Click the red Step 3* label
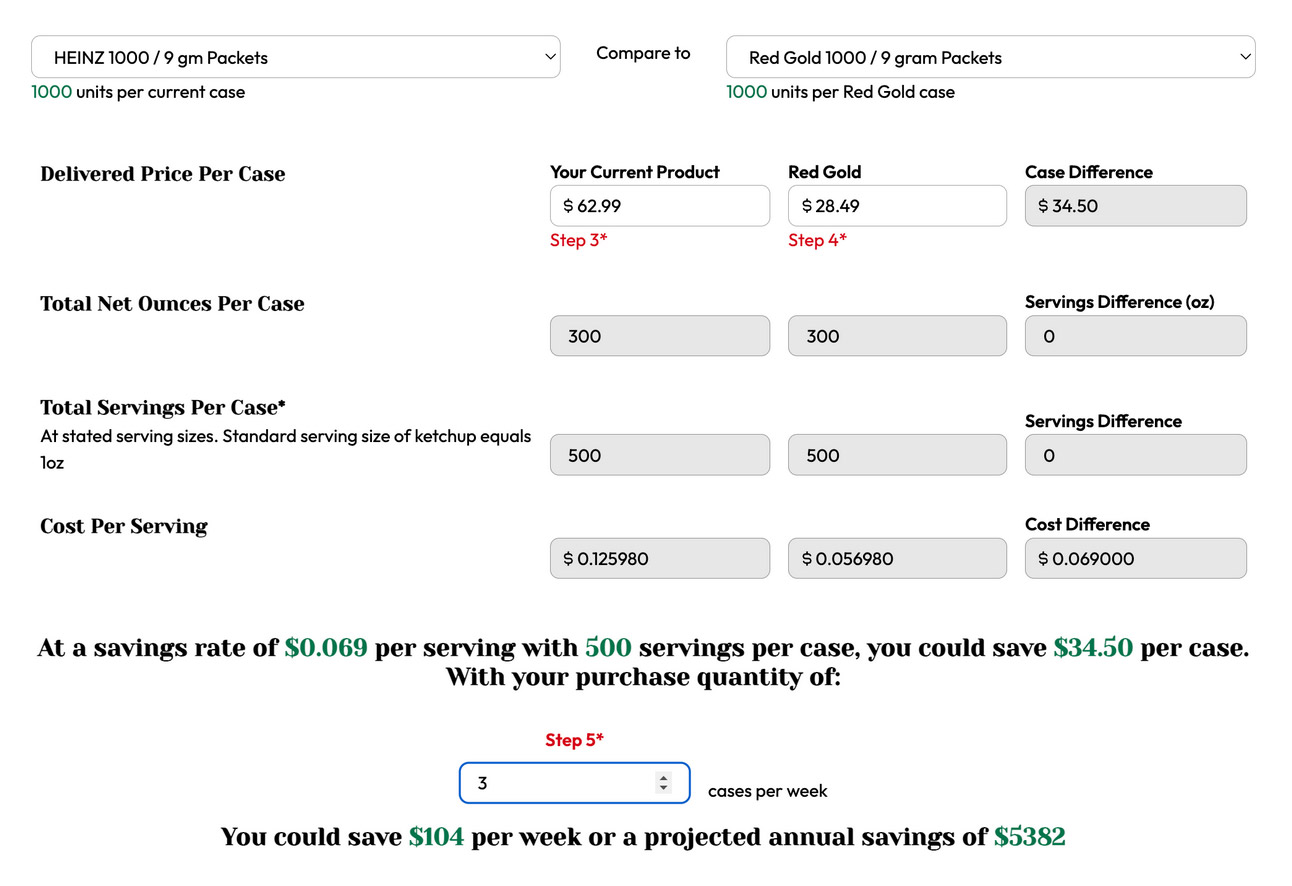 (x=578, y=240)
